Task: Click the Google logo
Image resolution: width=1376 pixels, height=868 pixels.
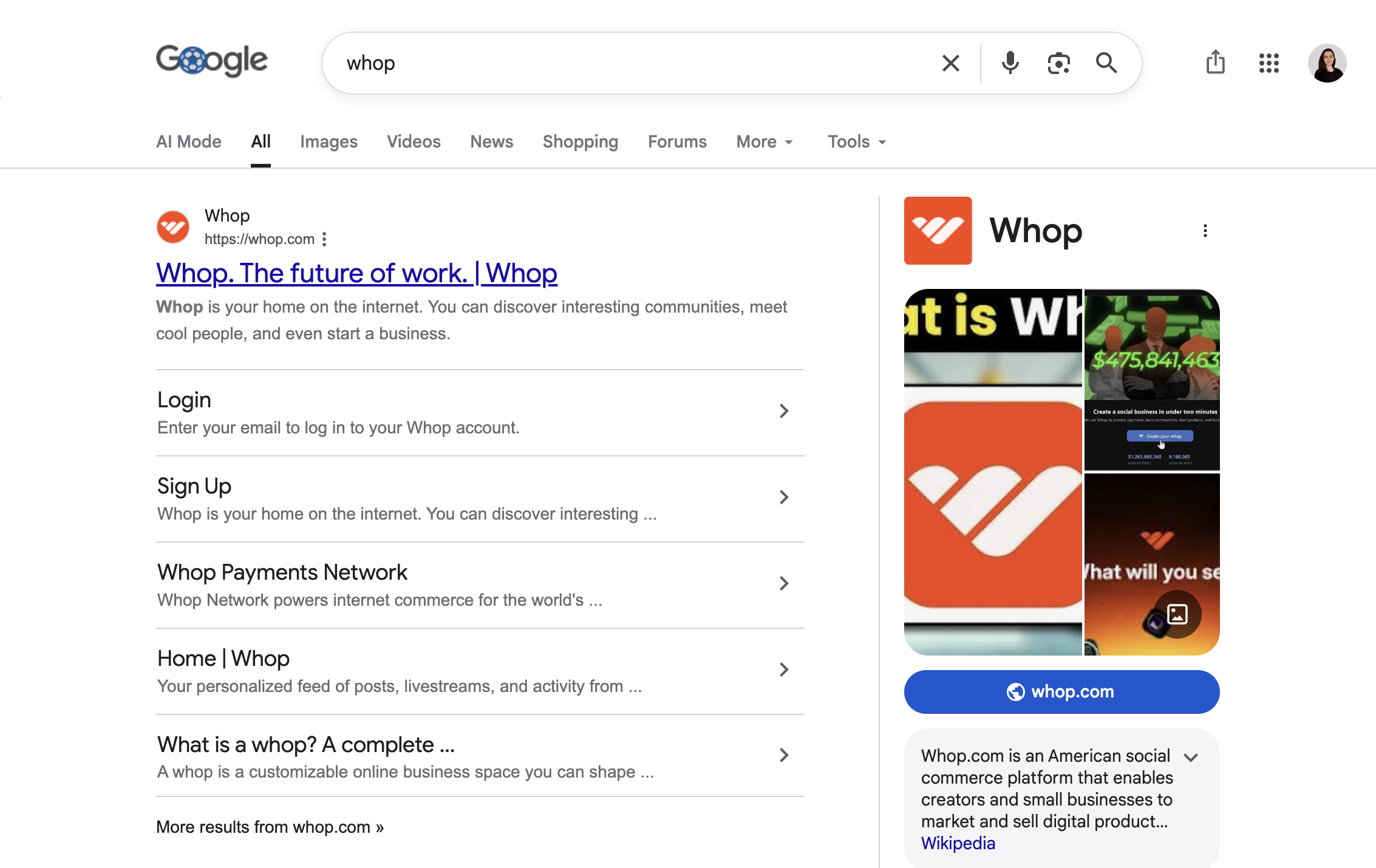Action: [x=211, y=61]
